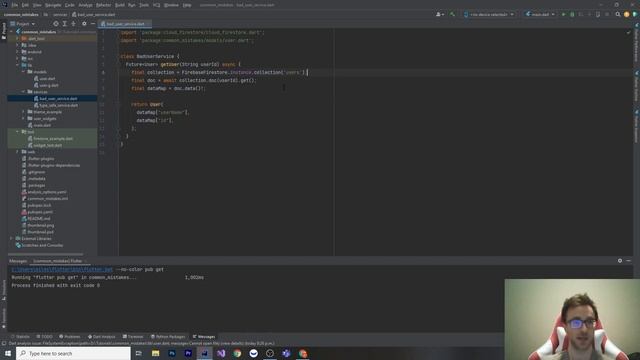The height and width of the screenshot is (360, 640).
Task: Open the user account icon menu
Action: click(x=440, y=14)
